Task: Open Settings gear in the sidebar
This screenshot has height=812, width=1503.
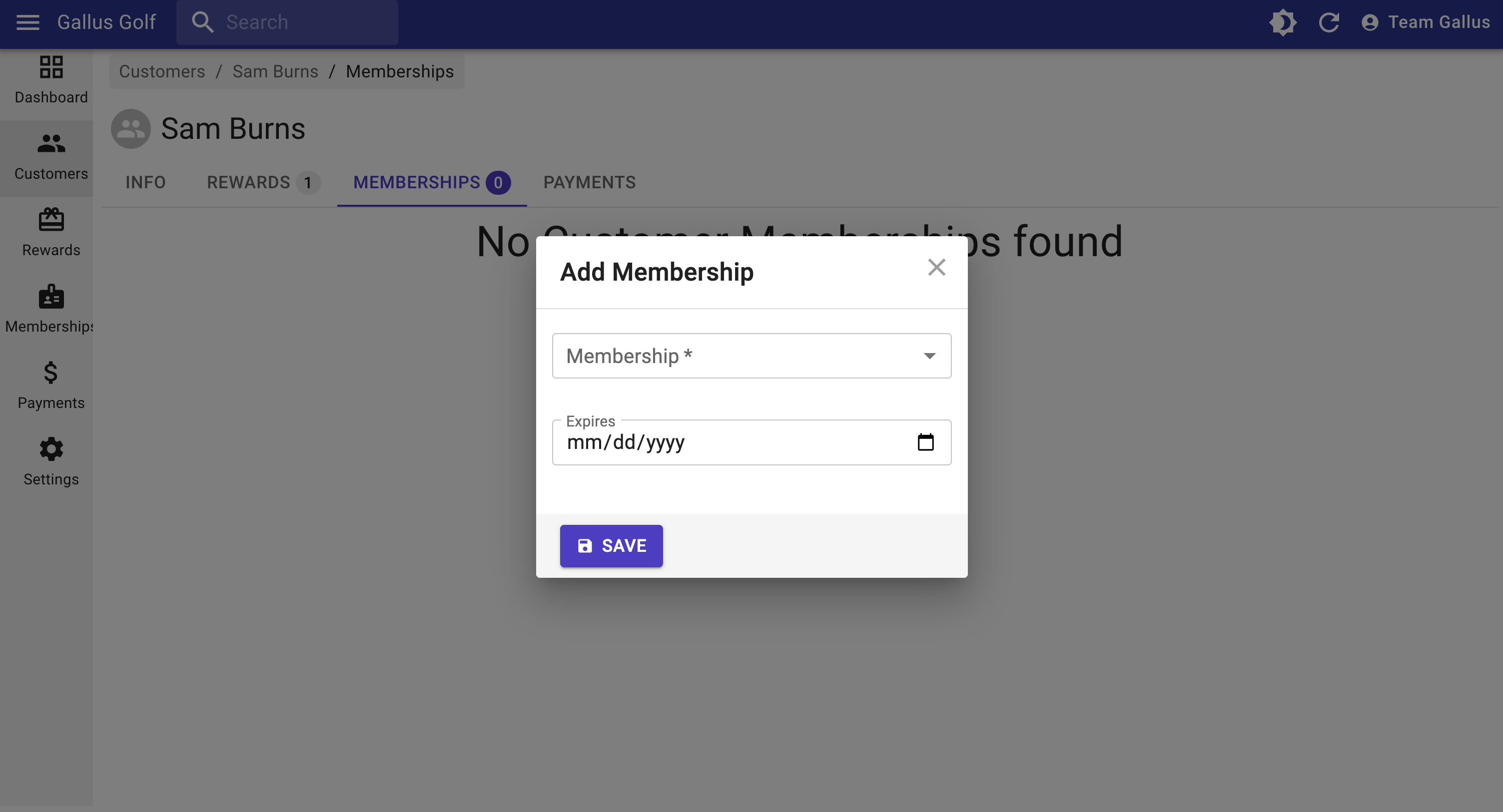Action: (x=51, y=462)
